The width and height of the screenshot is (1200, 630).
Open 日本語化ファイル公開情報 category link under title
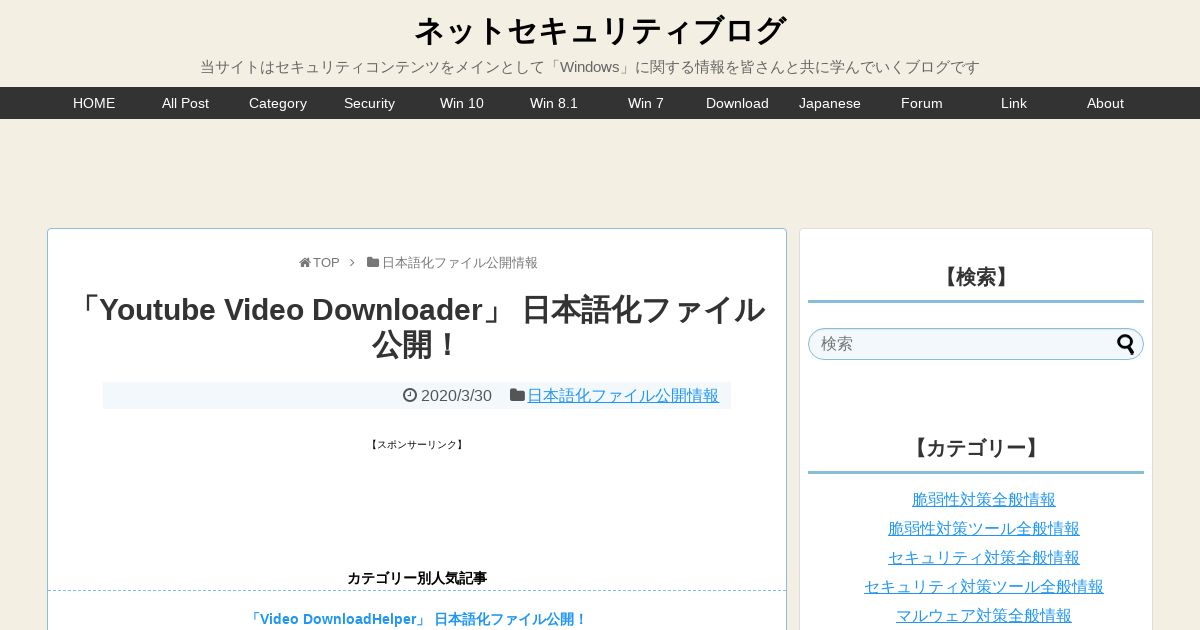[623, 395]
